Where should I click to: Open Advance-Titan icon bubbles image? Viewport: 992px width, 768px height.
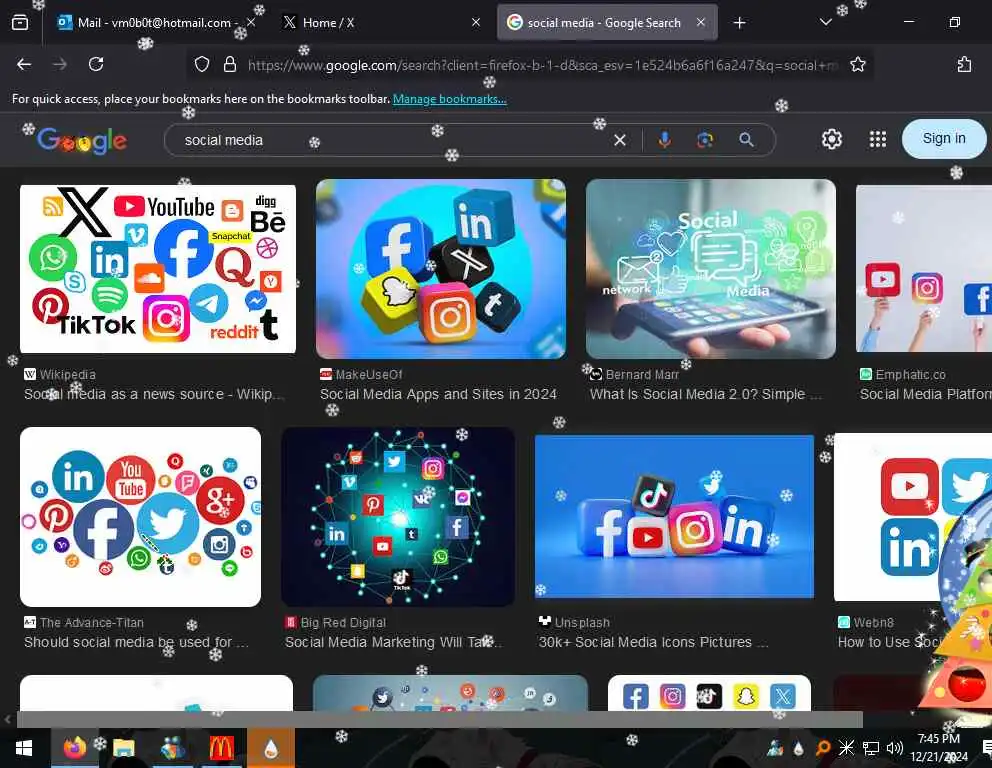(140, 517)
